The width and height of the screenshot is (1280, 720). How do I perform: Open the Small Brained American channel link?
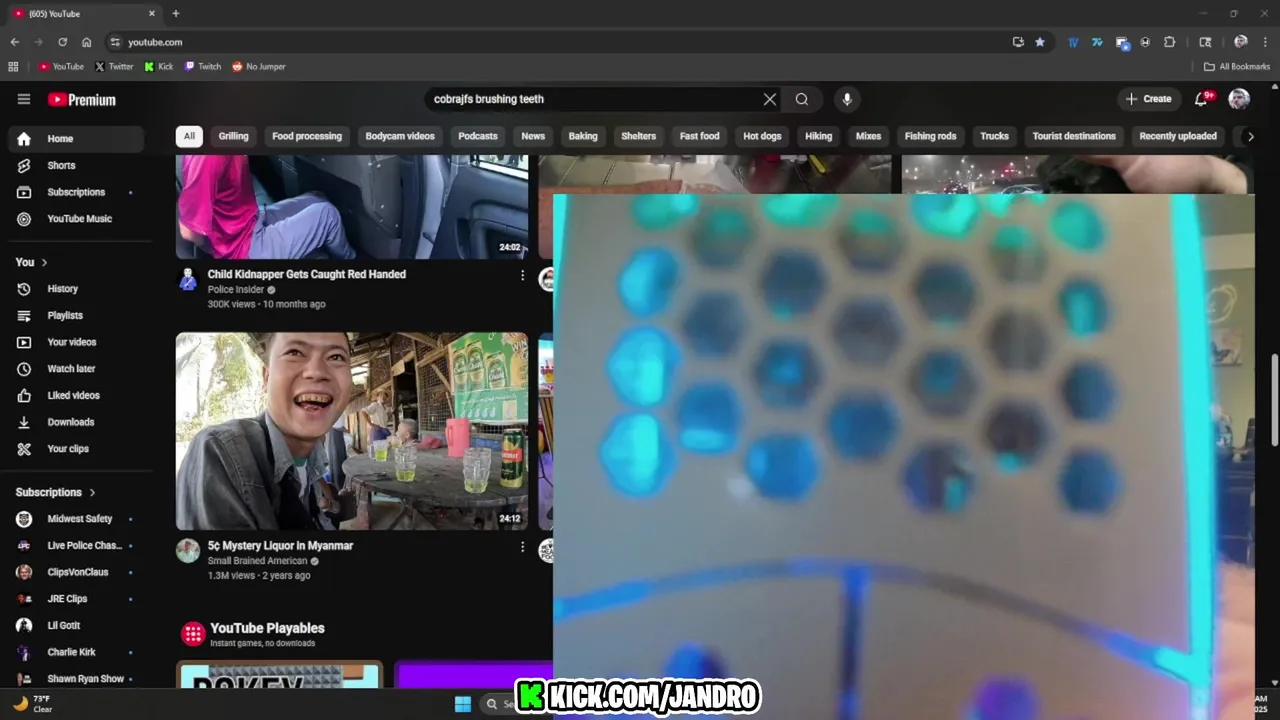(257, 561)
